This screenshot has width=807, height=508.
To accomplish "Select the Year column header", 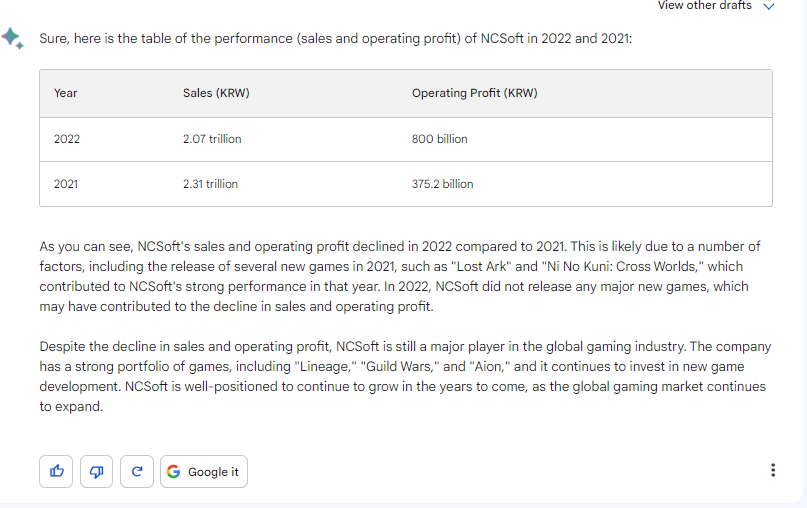I will point(65,93).
